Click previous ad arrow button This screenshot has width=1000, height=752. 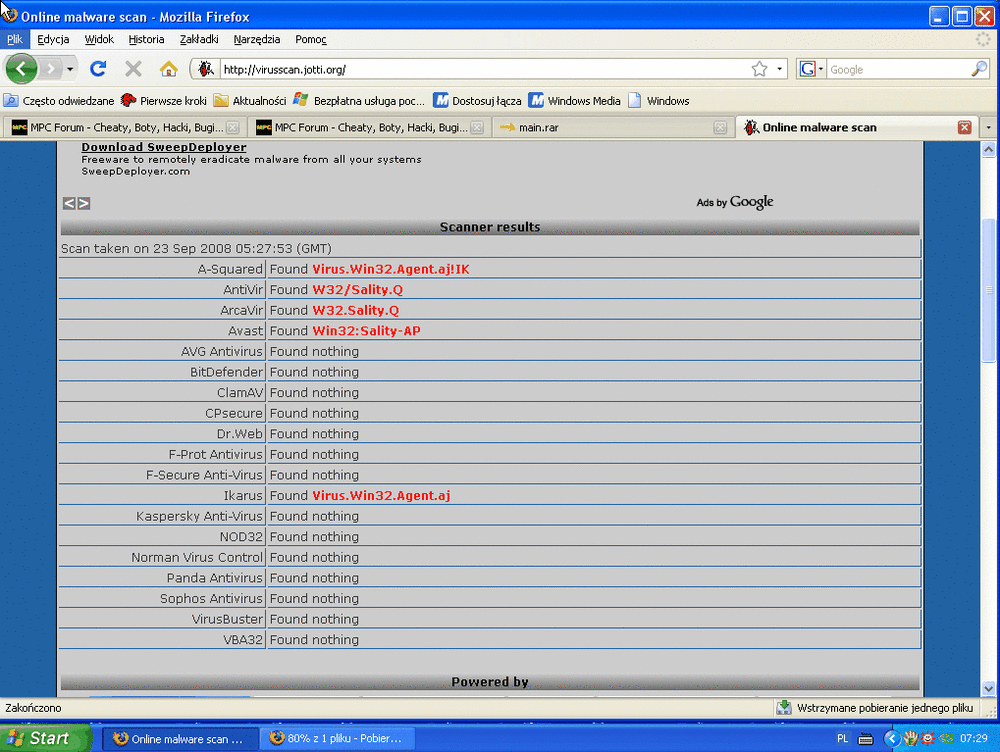point(69,203)
